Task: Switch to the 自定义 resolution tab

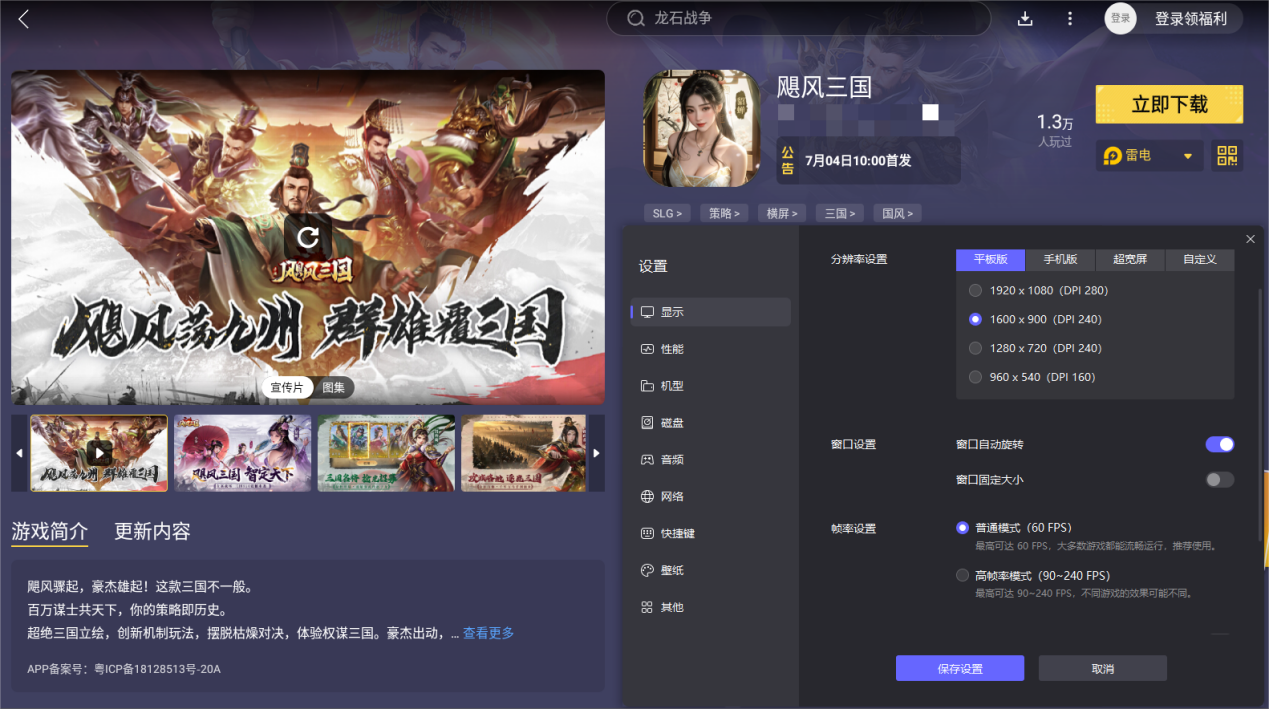Action: point(1200,259)
